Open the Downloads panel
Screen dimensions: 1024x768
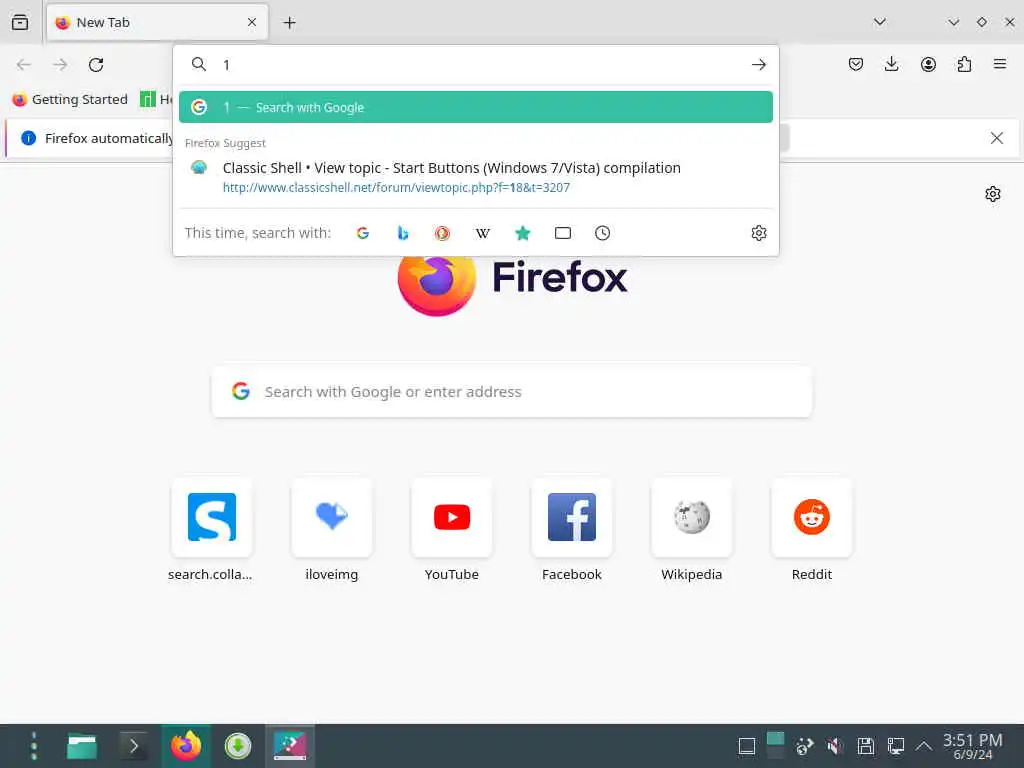[x=891, y=64]
